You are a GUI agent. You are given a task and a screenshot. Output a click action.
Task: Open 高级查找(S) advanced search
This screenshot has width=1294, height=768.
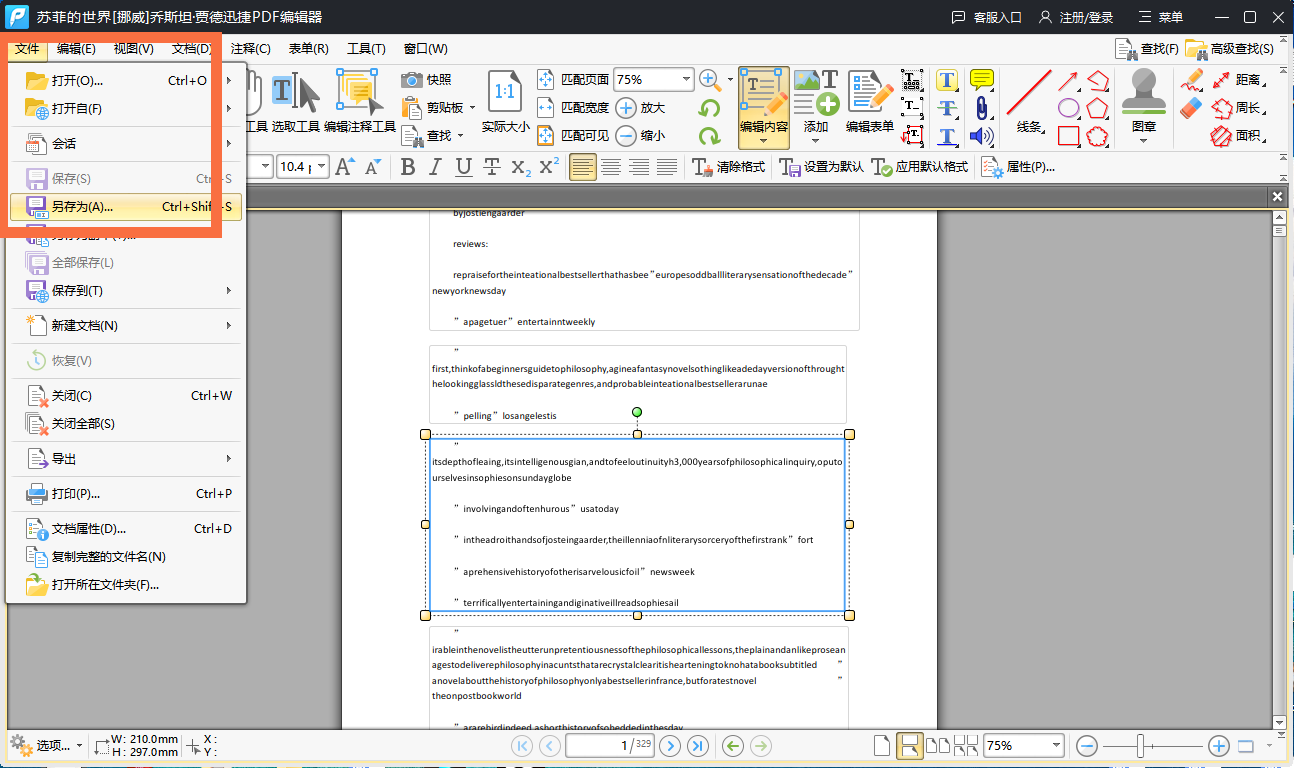[x=1230, y=48]
